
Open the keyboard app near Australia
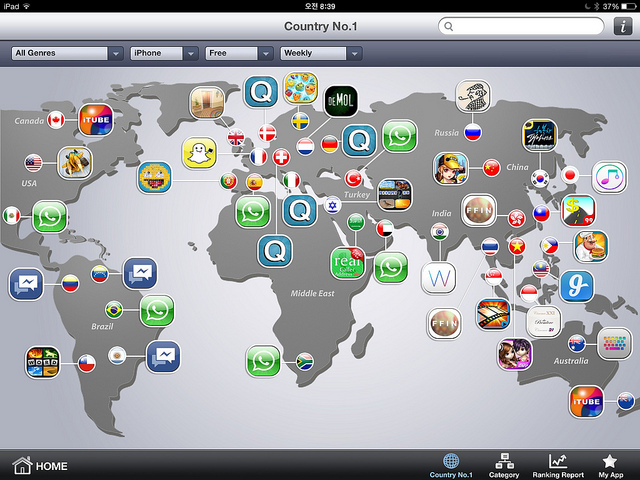coord(615,344)
